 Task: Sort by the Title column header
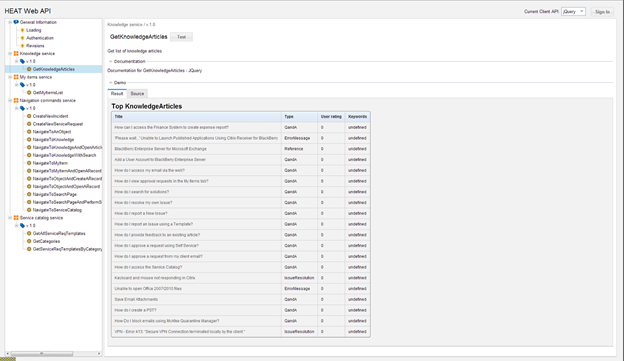click(x=197, y=117)
